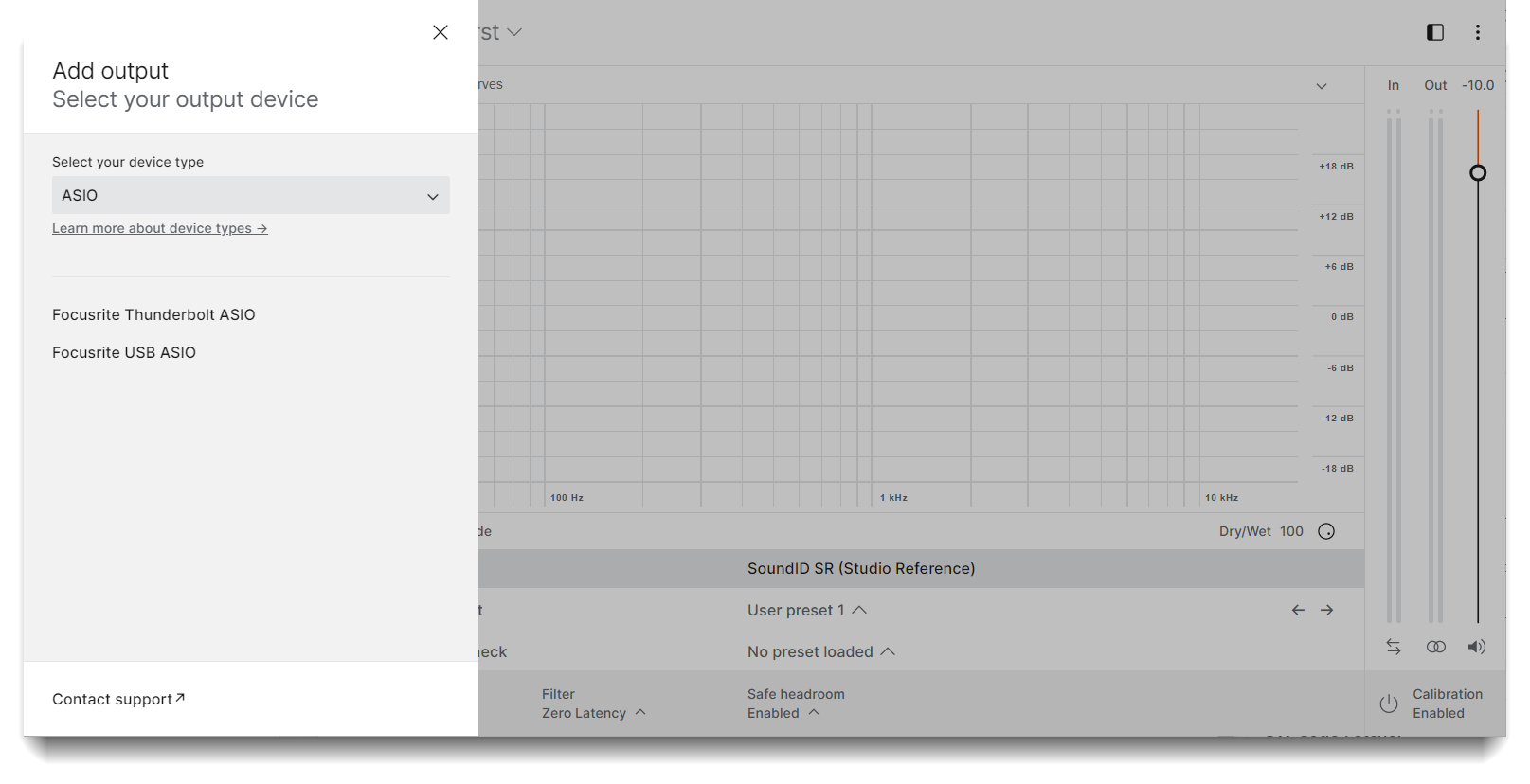This screenshot has width=1530, height=784.
Task: Click the Calibration Enabled label
Action: [x=1448, y=704]
